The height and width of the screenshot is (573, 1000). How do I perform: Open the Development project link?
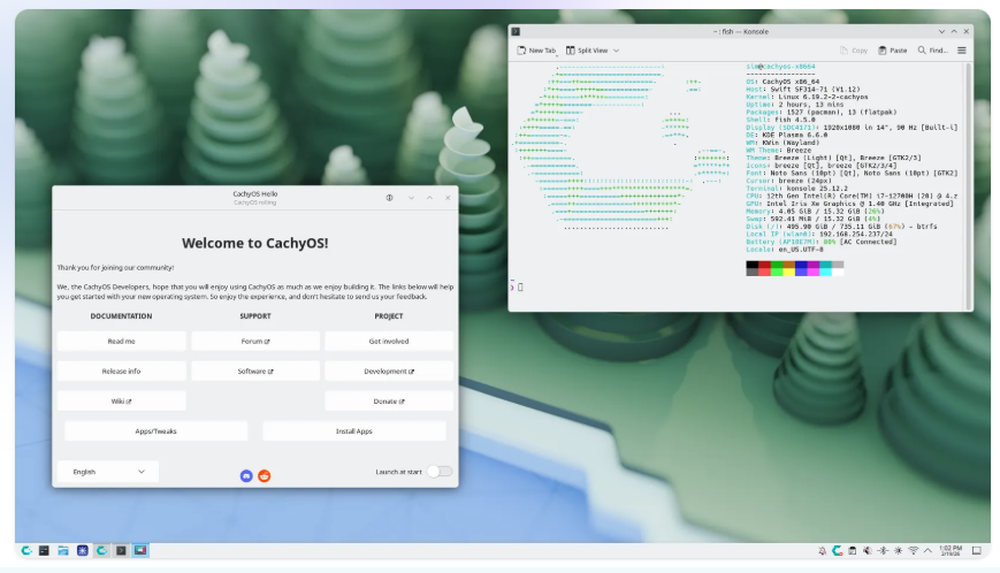[389, 371]
